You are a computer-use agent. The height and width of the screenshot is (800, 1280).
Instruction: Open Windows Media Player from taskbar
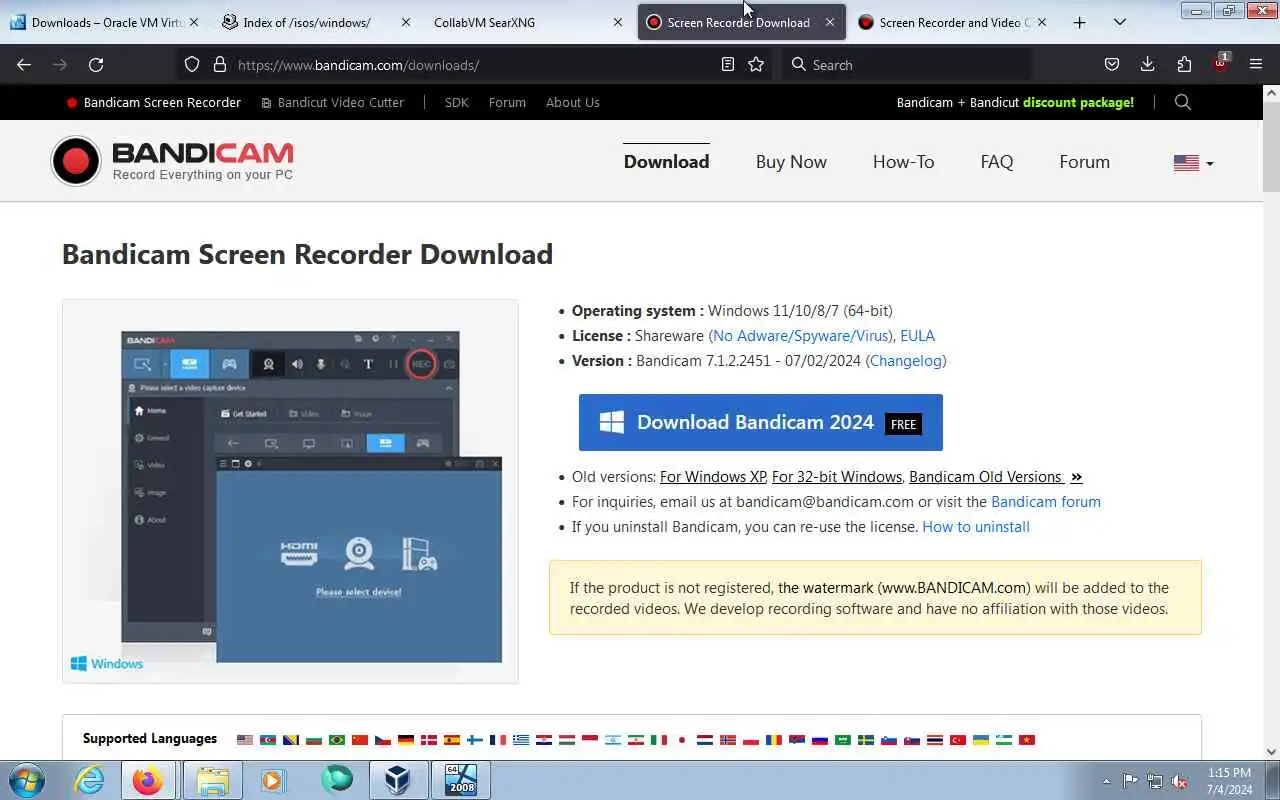pos(273,780)
